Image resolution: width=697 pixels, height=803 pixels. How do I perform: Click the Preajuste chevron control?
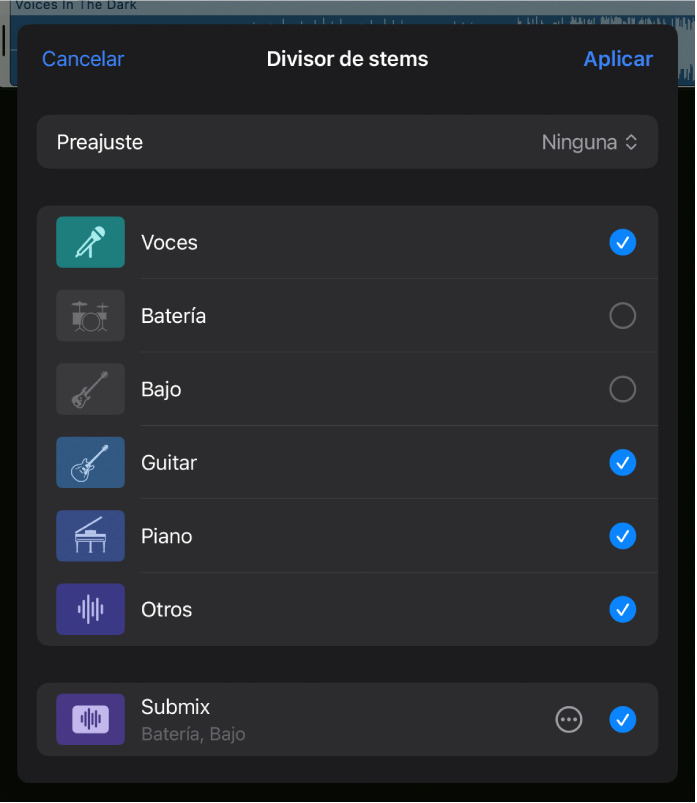pyautogui.click(x=631, y=142)
